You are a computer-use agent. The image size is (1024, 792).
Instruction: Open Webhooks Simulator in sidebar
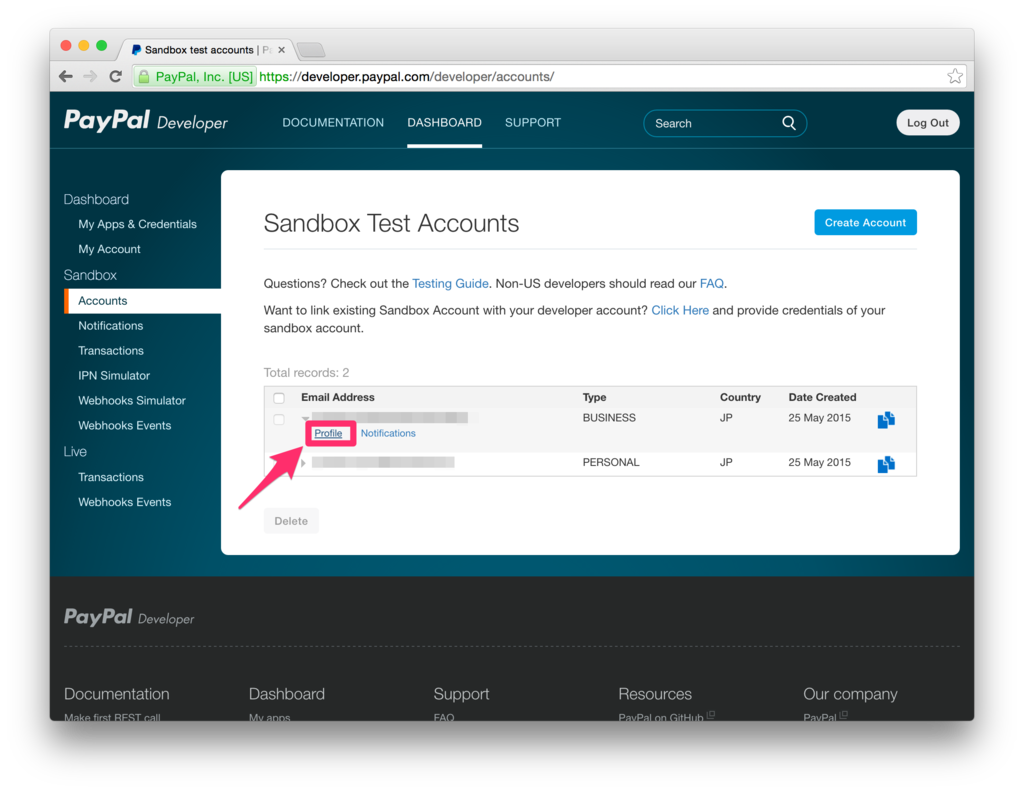tap(132, 400)
